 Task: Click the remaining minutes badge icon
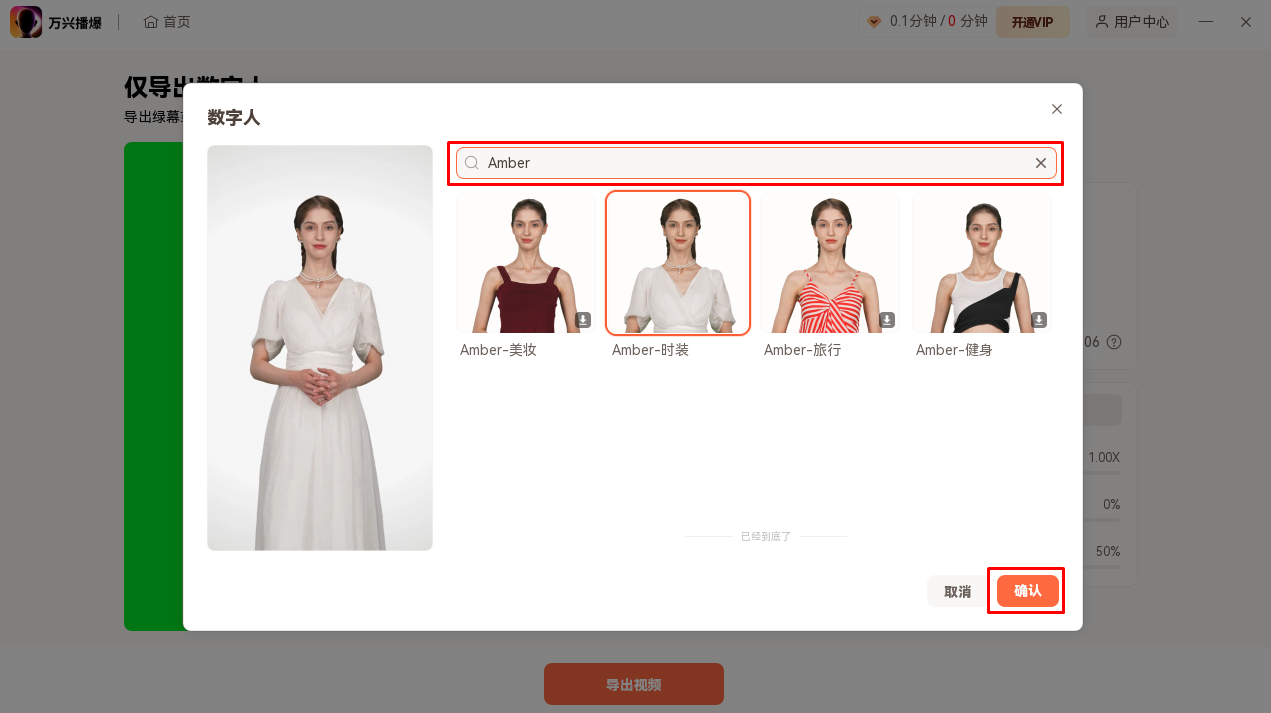coord(873,22)
